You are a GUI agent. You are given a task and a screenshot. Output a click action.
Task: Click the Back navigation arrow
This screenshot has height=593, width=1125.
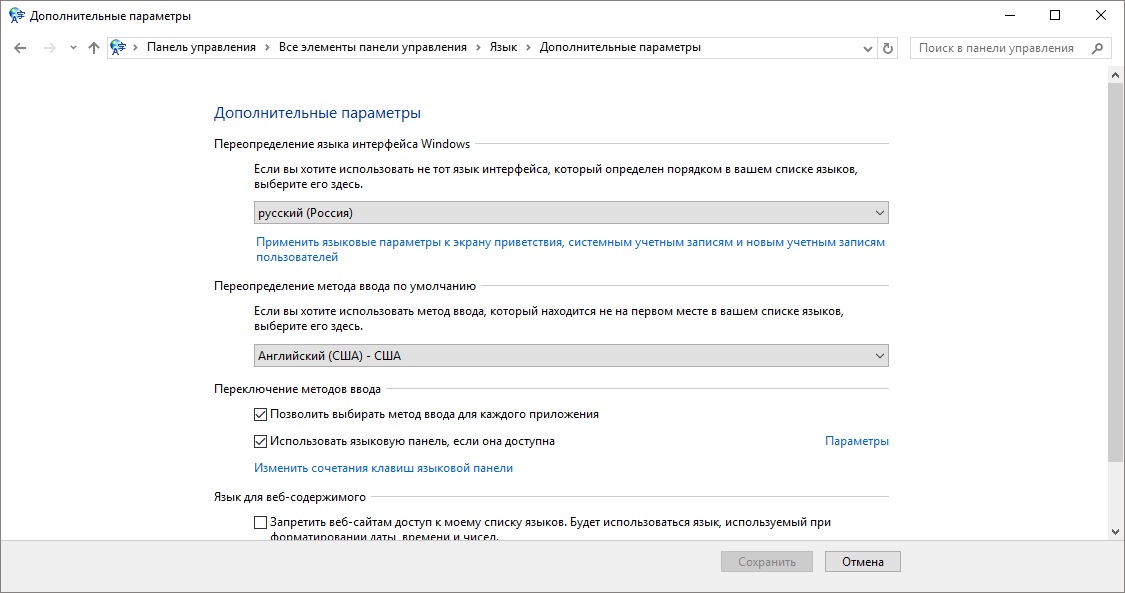click(20, 48)
